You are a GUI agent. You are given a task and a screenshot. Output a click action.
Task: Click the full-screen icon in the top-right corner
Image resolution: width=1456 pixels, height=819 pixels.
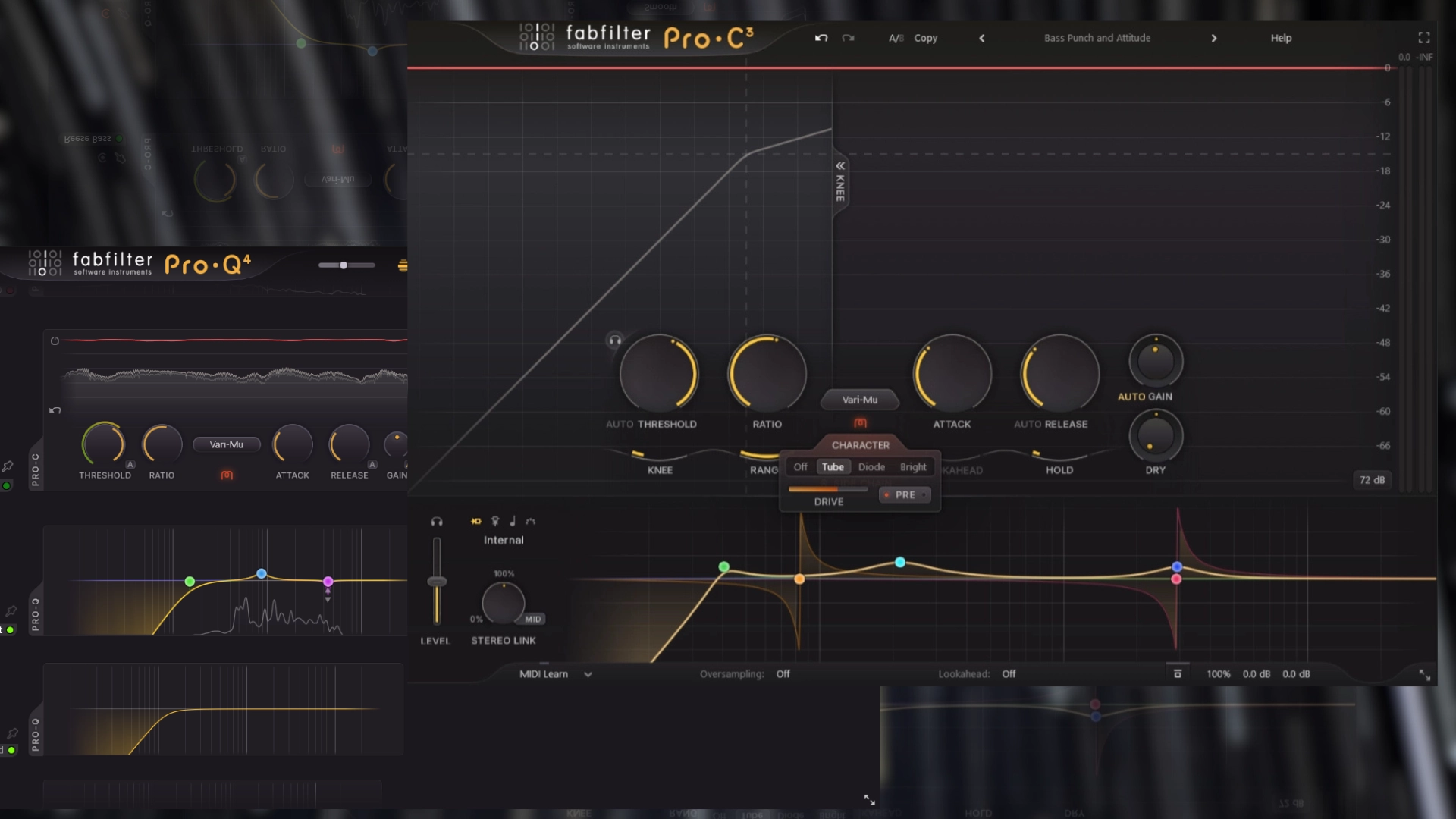tap(1423, 37)
